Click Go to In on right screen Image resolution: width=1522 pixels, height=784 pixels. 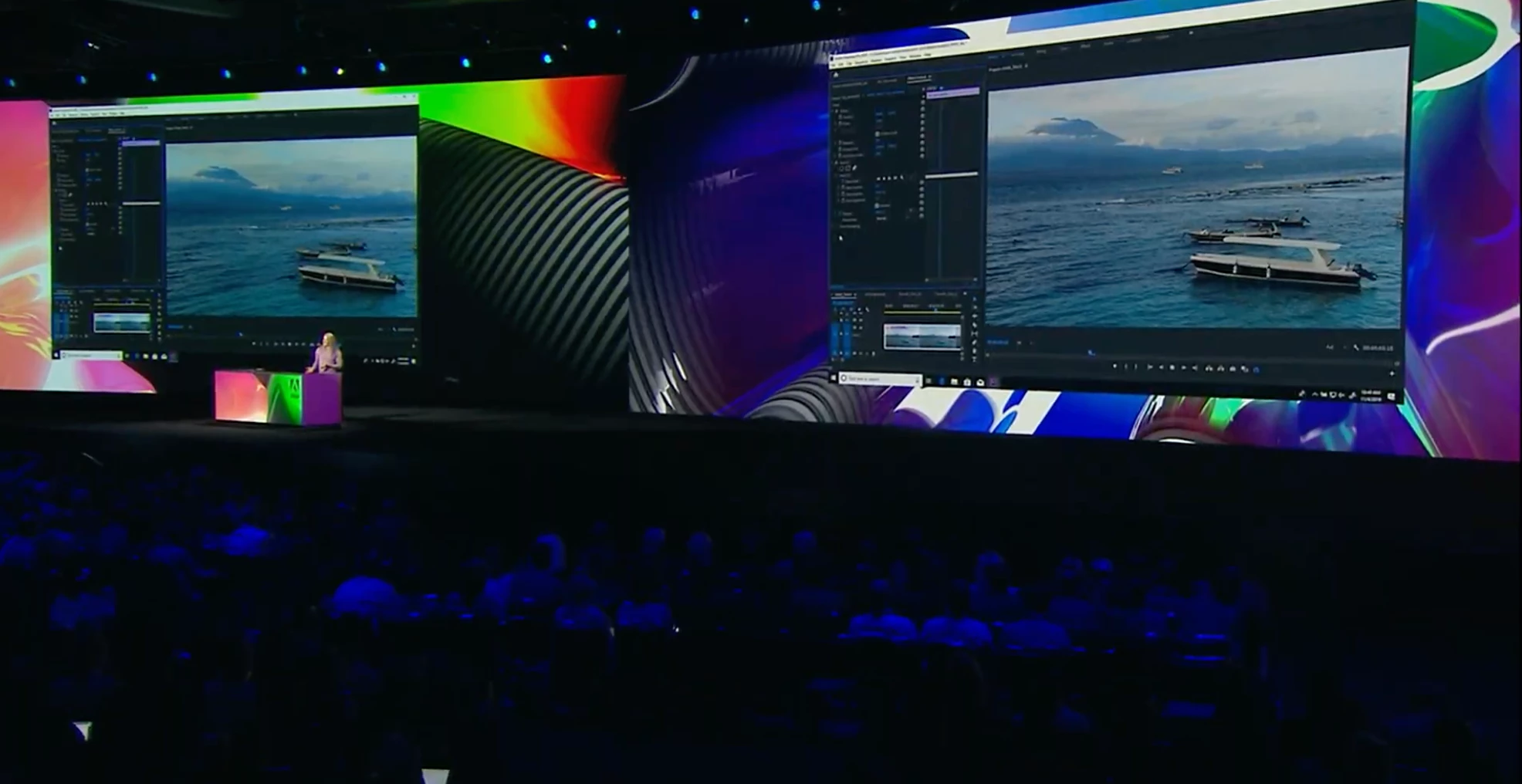[x=1149, y=367]
